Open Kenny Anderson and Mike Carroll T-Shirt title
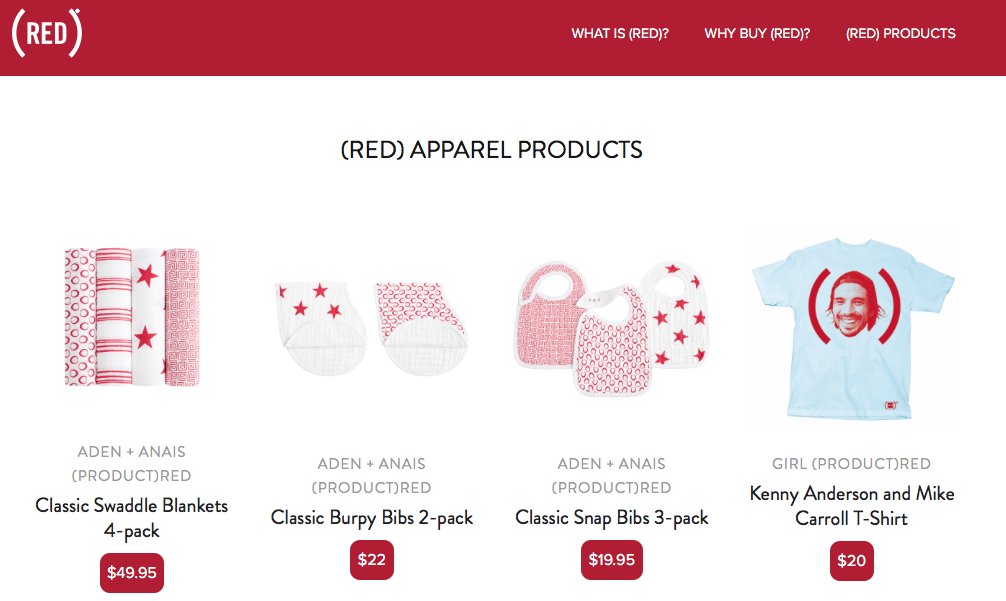 [851, 505]
